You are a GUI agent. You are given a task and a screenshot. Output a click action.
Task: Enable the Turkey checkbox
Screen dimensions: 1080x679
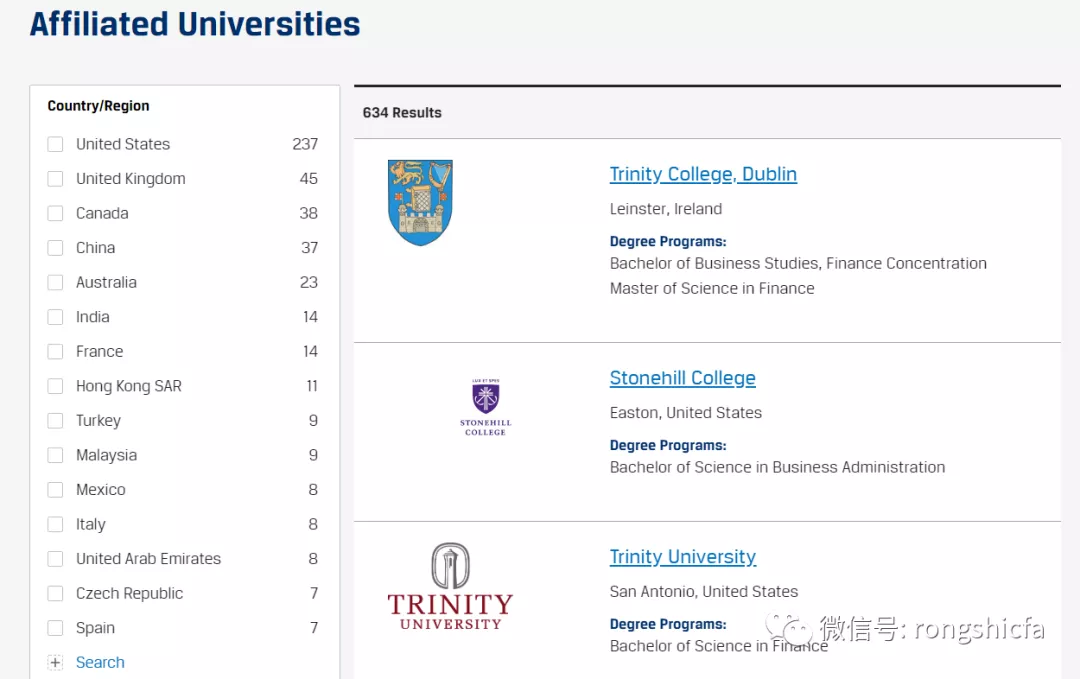(x=55, y=421)
